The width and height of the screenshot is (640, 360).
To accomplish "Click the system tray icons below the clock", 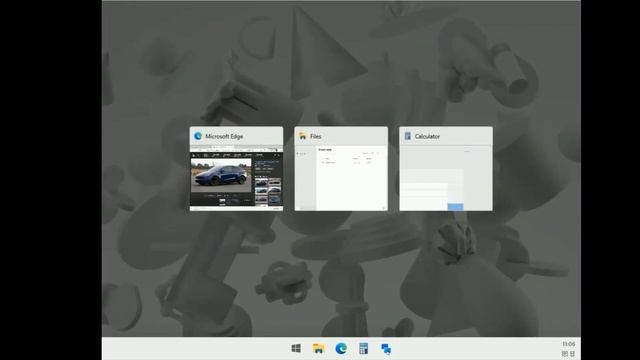I will pos(569,353).
